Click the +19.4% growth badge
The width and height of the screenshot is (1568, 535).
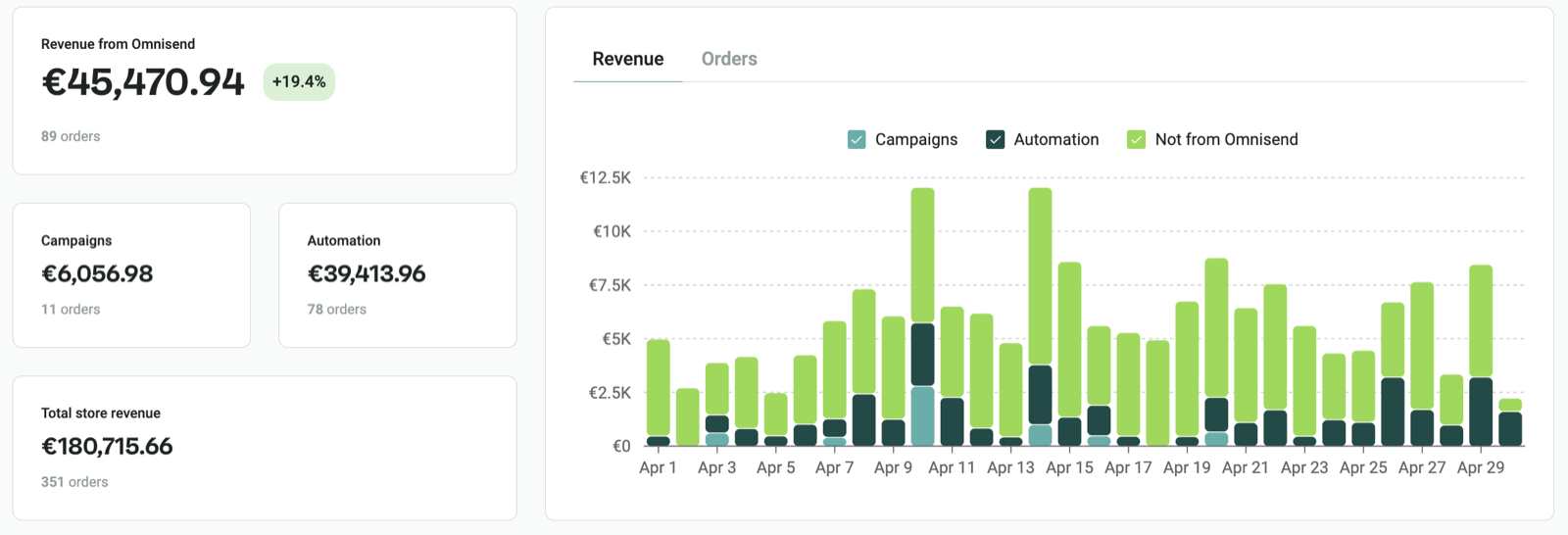(x=299, y=81)
